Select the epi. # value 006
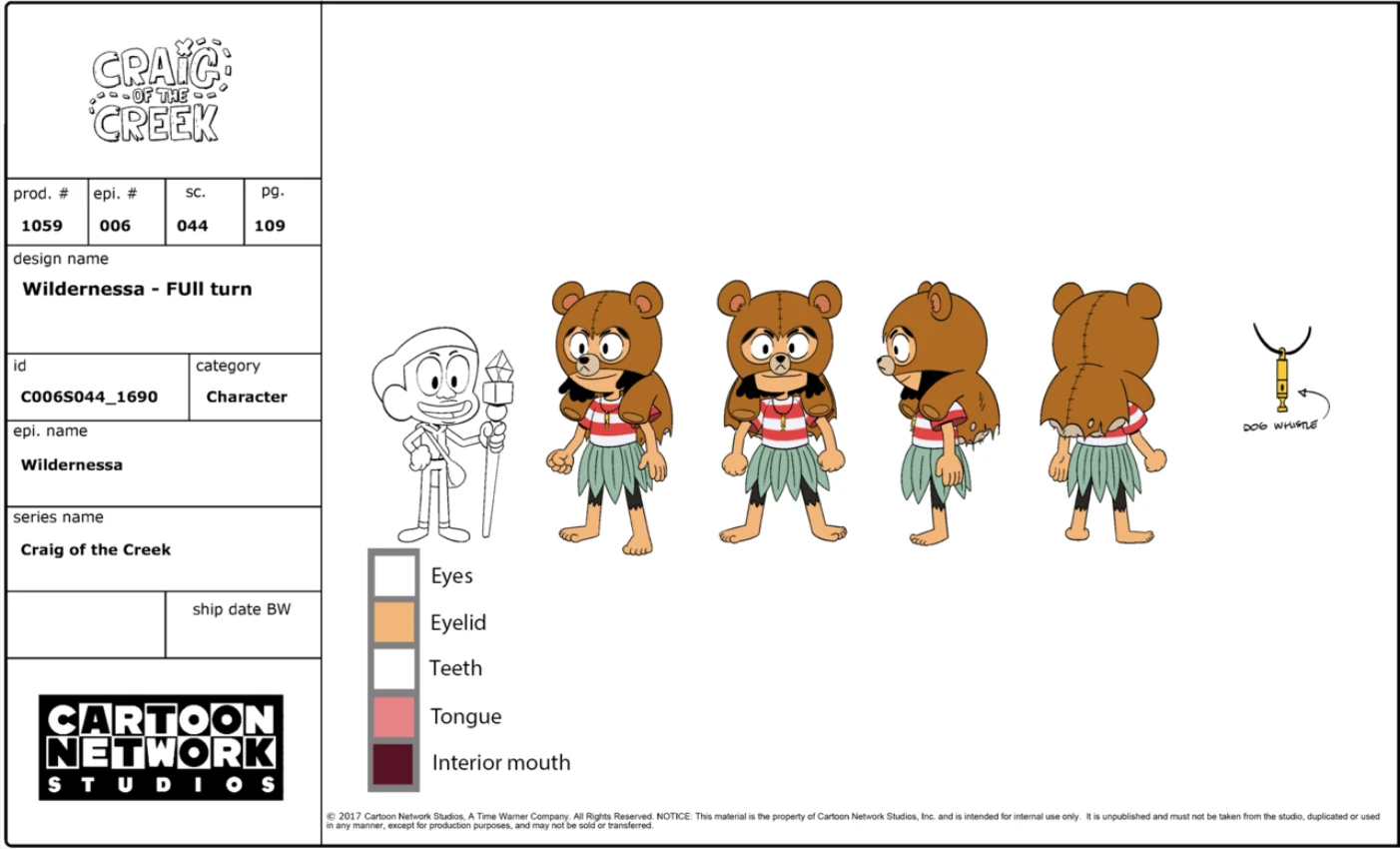The width and height of the screenshot is (1400, 849). tap(113, 226)
